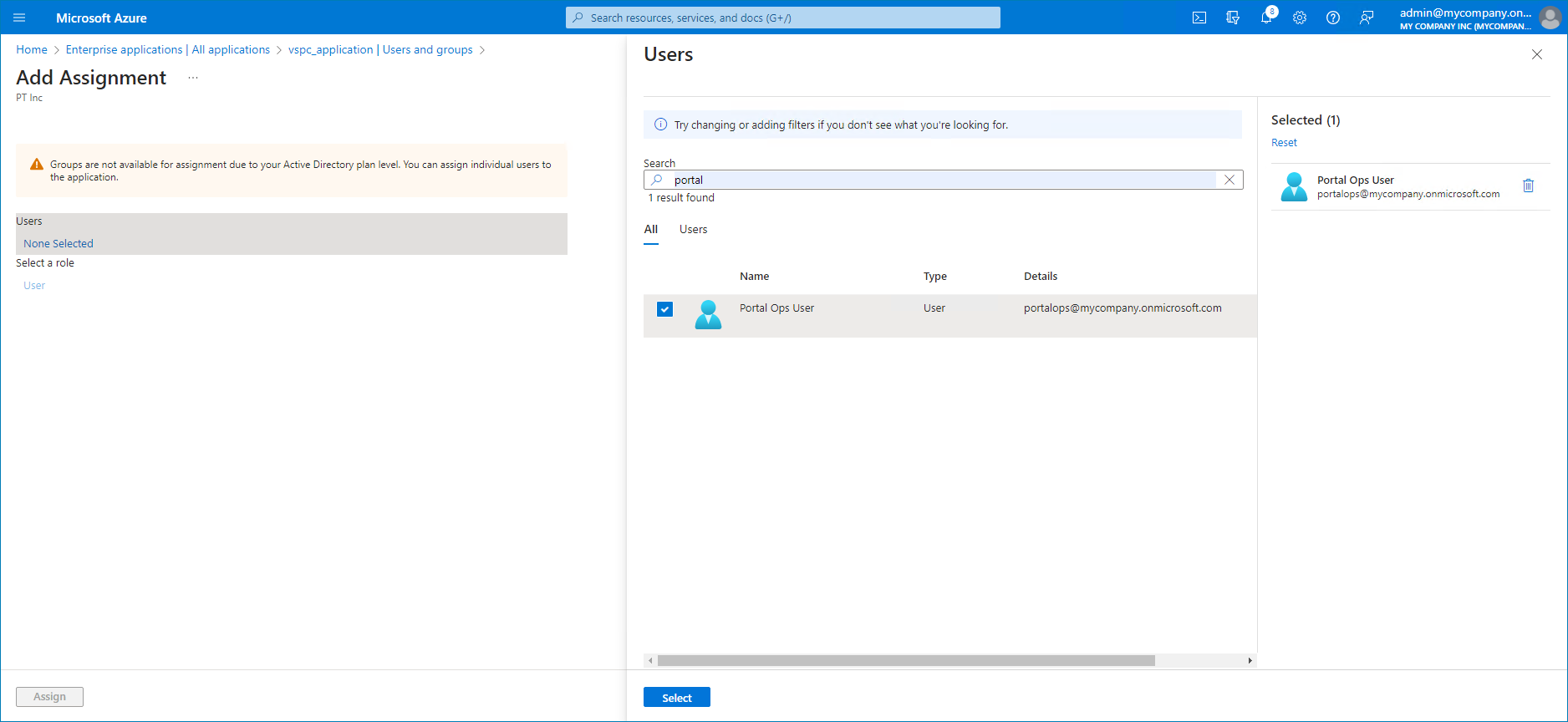Open the admin account menu
1568x722 pixels.
pyautogui.click(x=1478, y=18)
